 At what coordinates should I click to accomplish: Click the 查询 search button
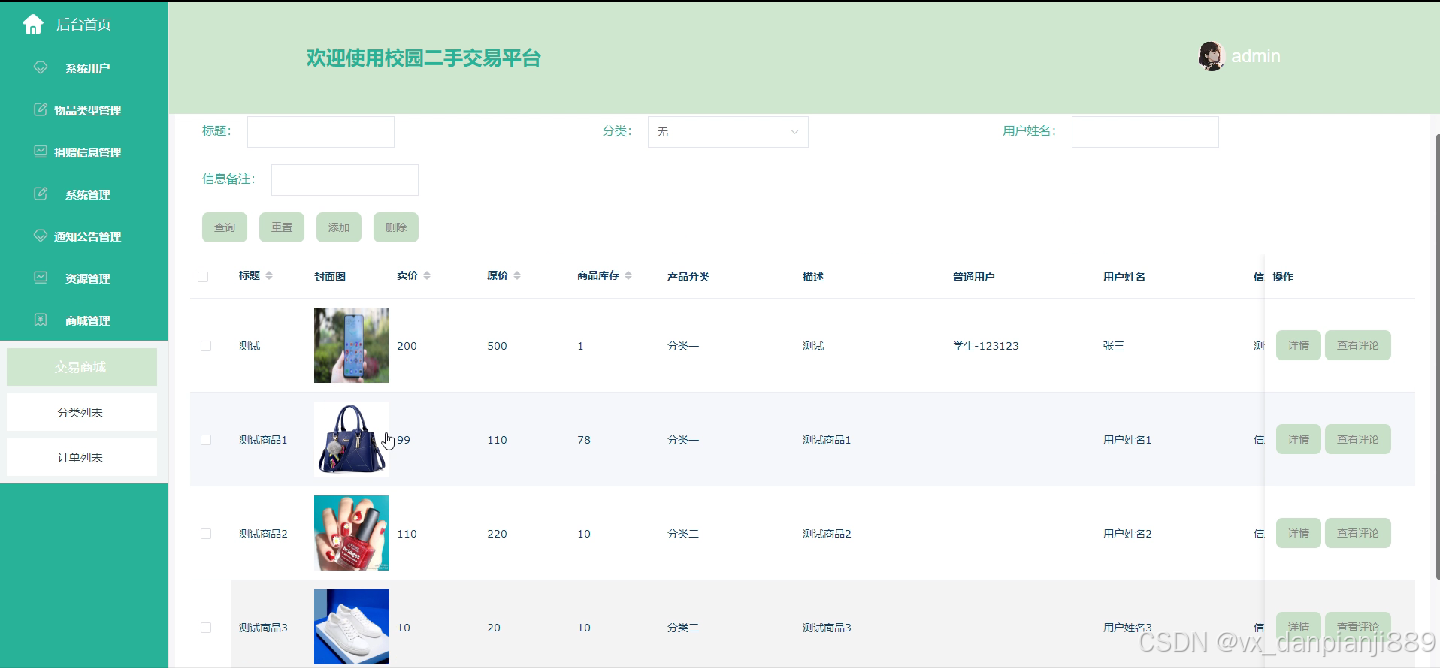pyautogui.click(x=224, y=227)
